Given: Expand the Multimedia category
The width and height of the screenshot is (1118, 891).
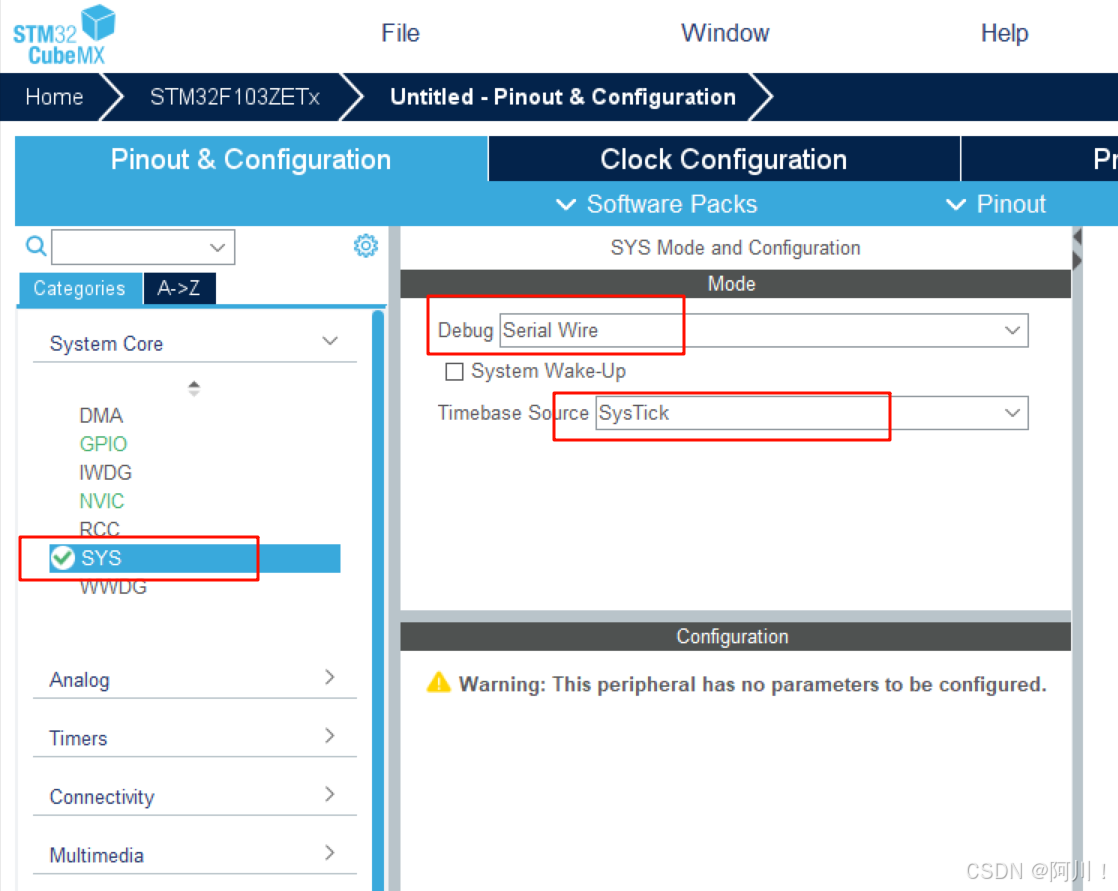Looking at the screenshot, I should [194, 854].
